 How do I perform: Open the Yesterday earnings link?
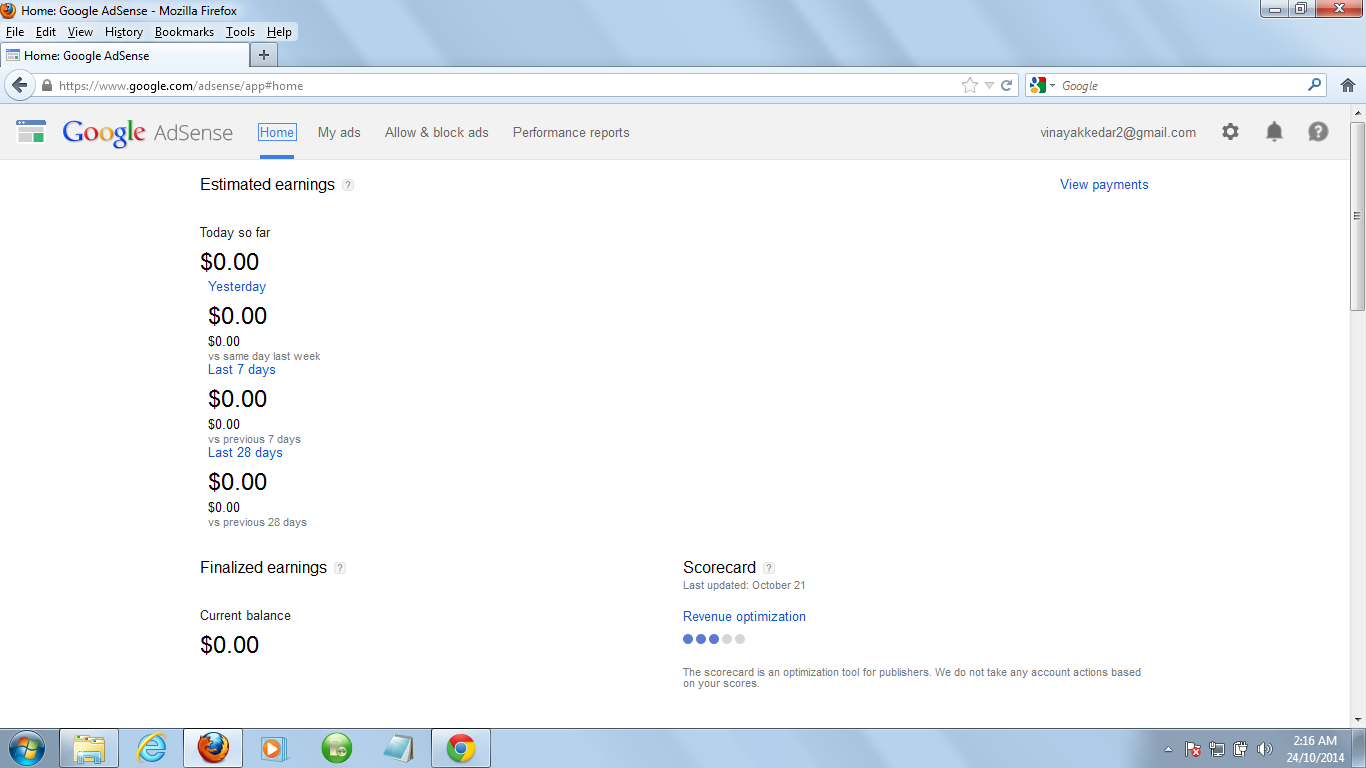point(237,287)
